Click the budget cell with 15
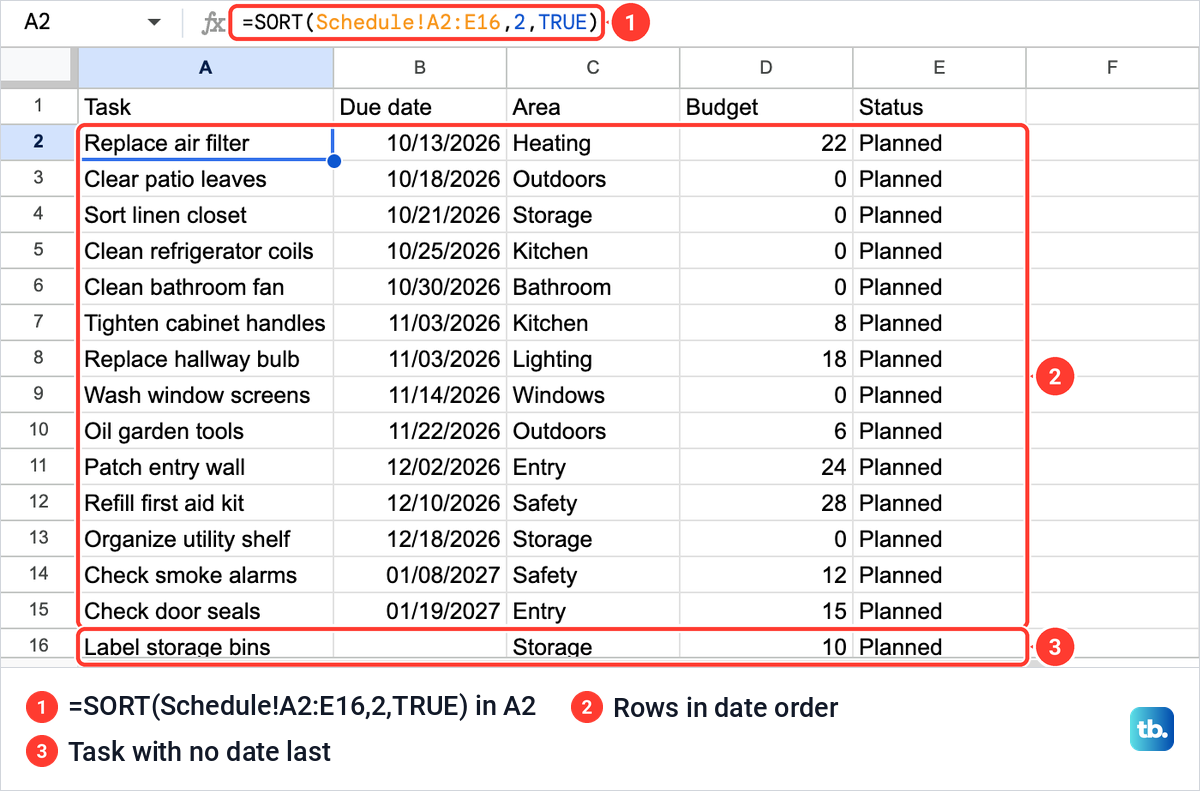 click(766, 611)
